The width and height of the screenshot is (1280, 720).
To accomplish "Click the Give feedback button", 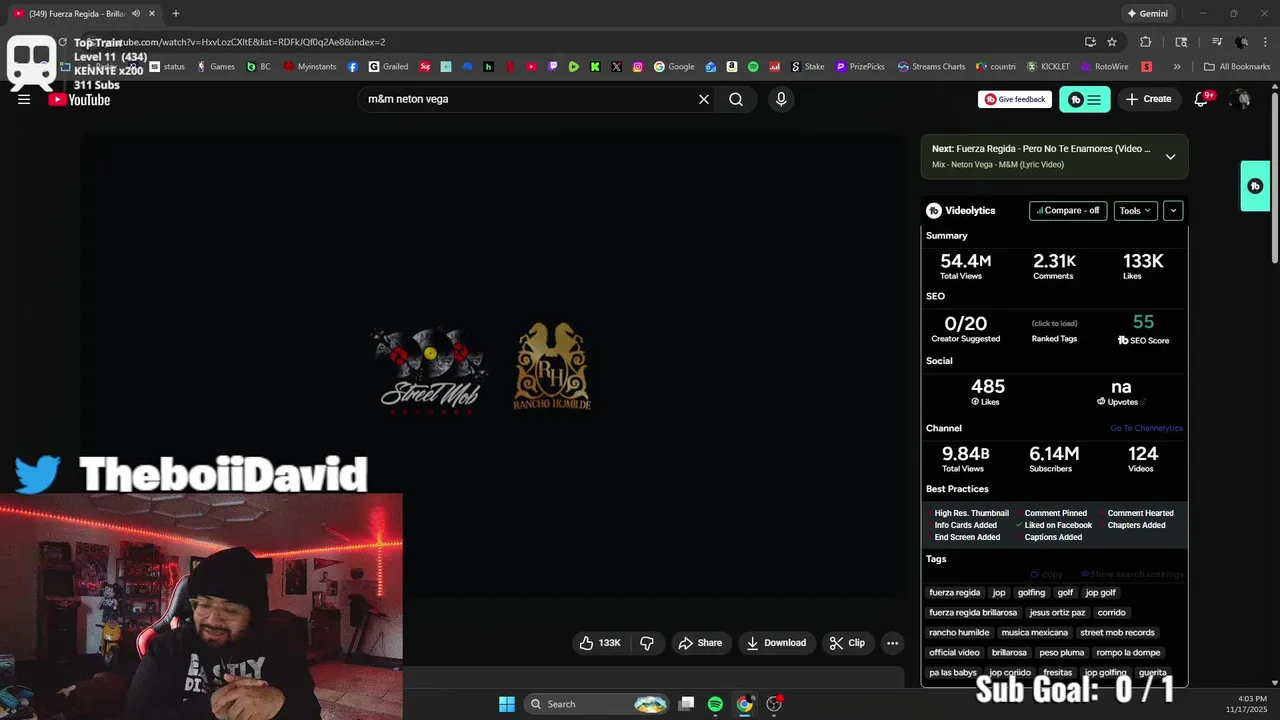I will [1015, 99].
